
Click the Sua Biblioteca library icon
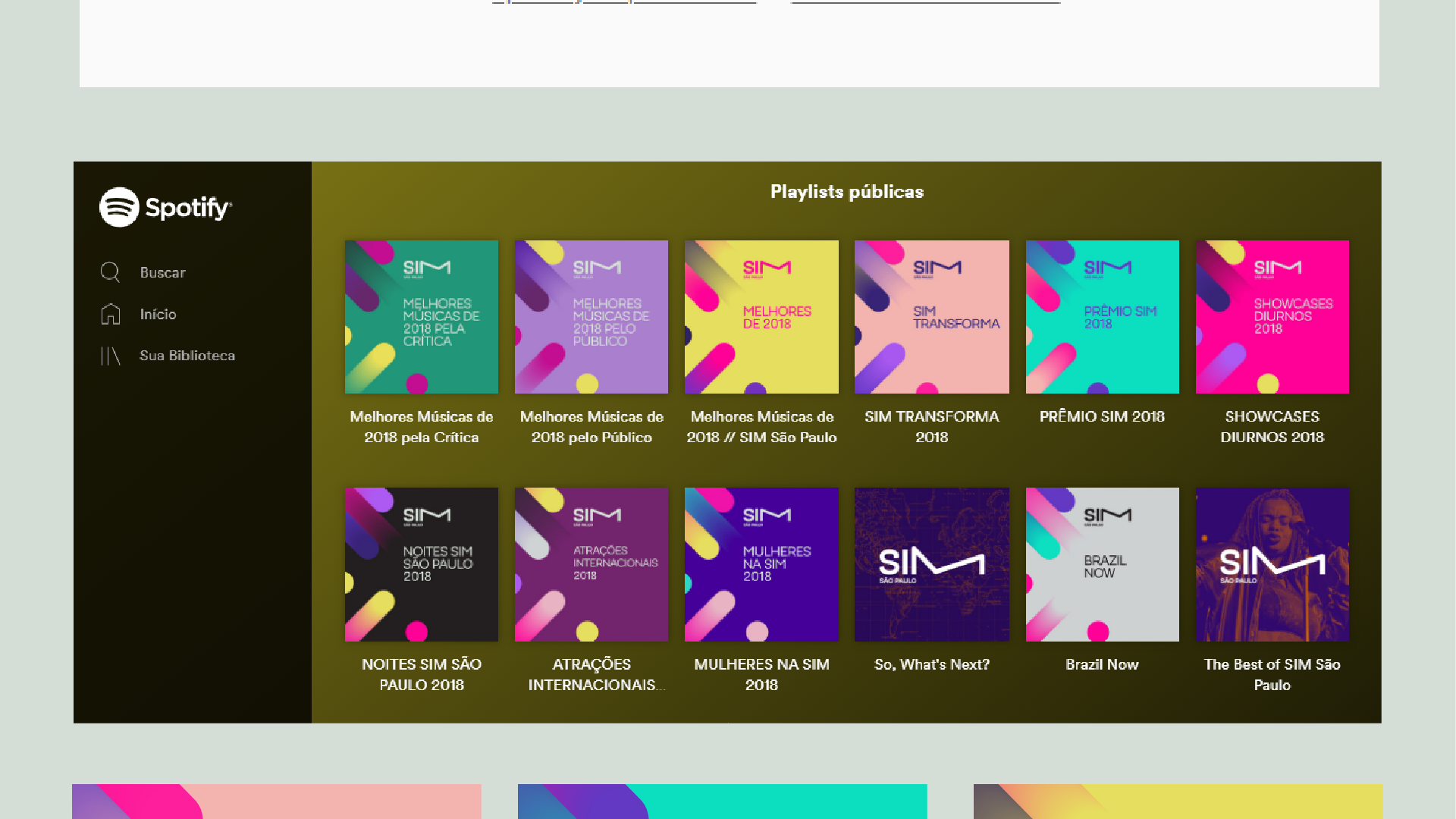coord(111,356)
